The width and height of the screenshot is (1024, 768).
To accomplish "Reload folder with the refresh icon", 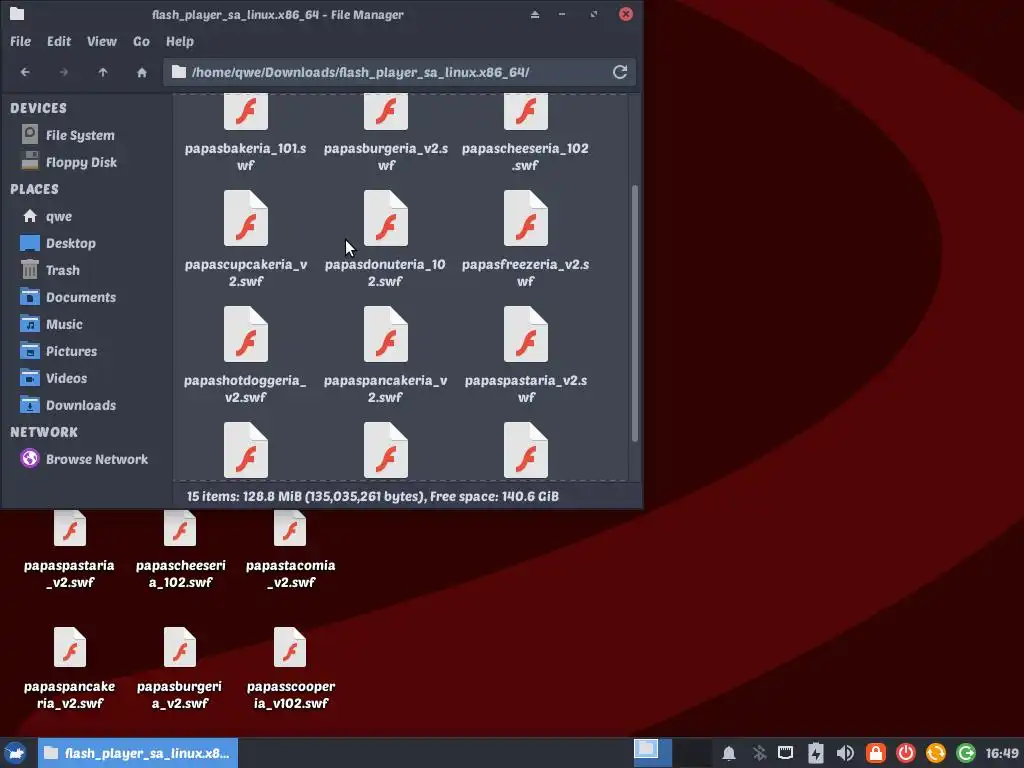I will tap(620, 72).
